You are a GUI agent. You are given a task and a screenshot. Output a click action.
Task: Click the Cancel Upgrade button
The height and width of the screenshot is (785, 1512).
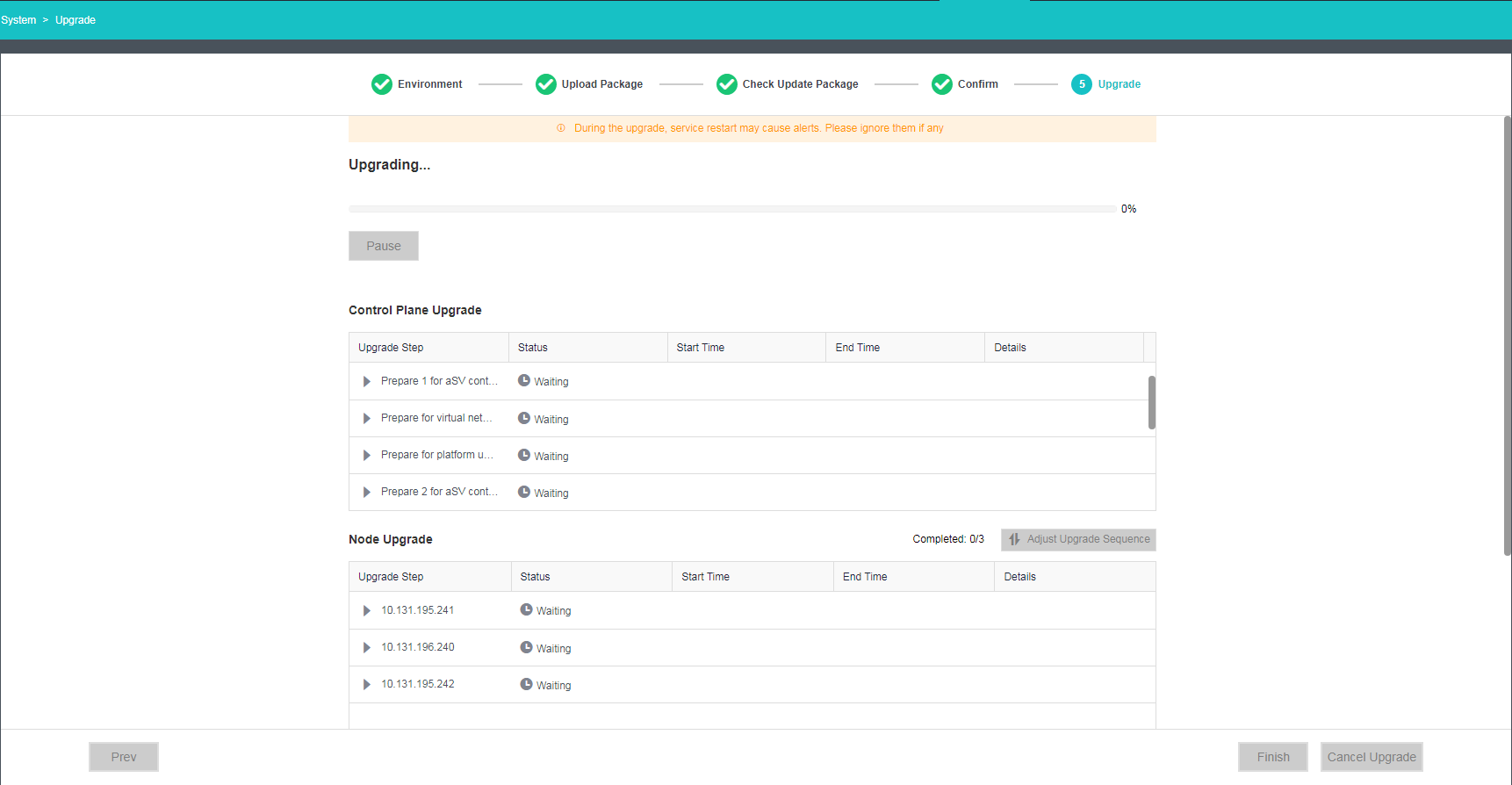click(1371, 757)
